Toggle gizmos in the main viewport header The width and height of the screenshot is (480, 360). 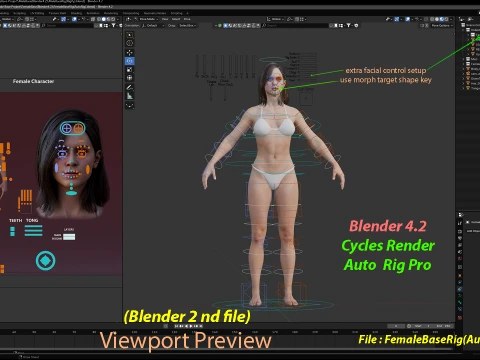tap(396, 19)
